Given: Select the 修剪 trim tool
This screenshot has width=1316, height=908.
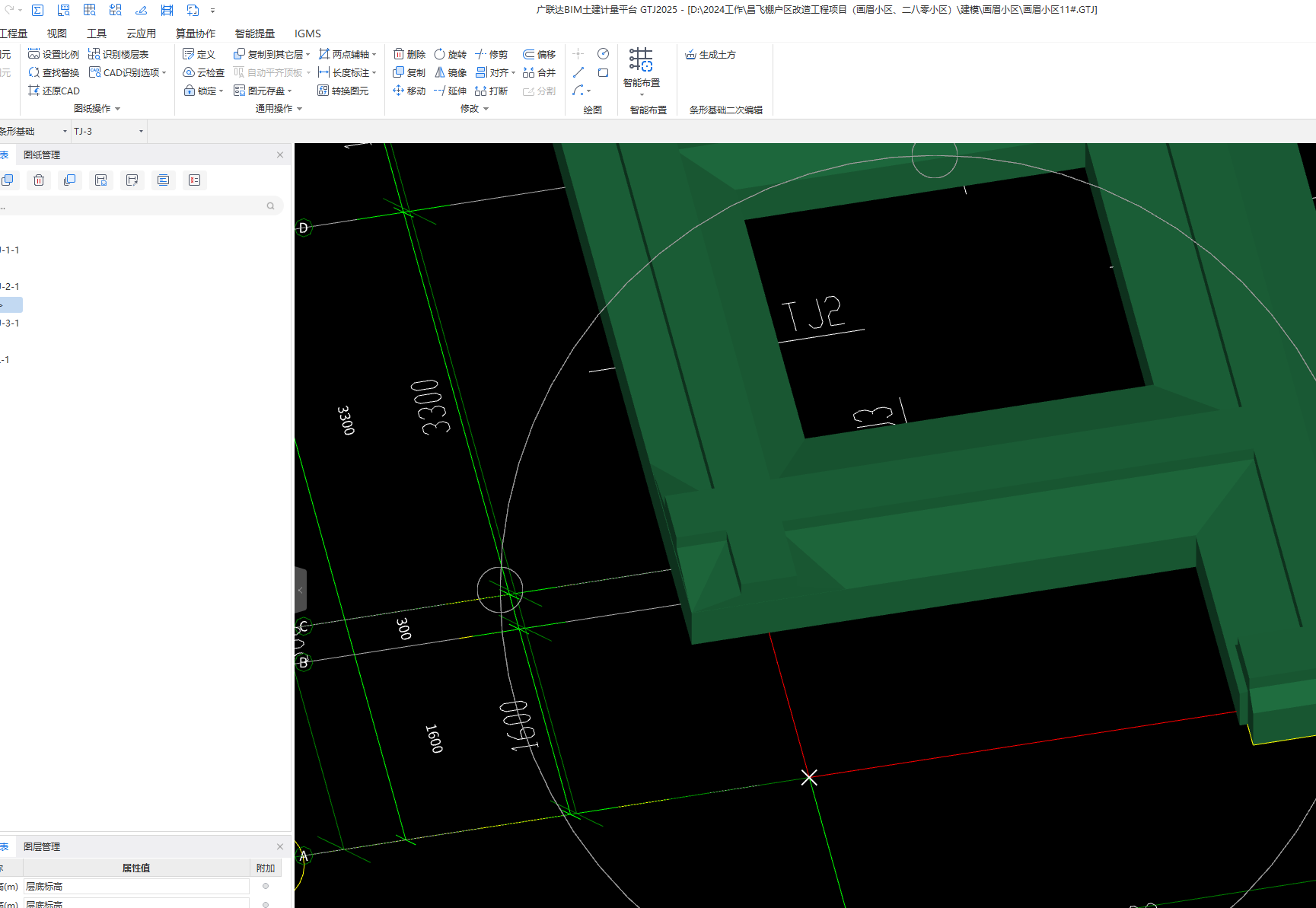Looking at the screenshot, I should coord(491,54).
